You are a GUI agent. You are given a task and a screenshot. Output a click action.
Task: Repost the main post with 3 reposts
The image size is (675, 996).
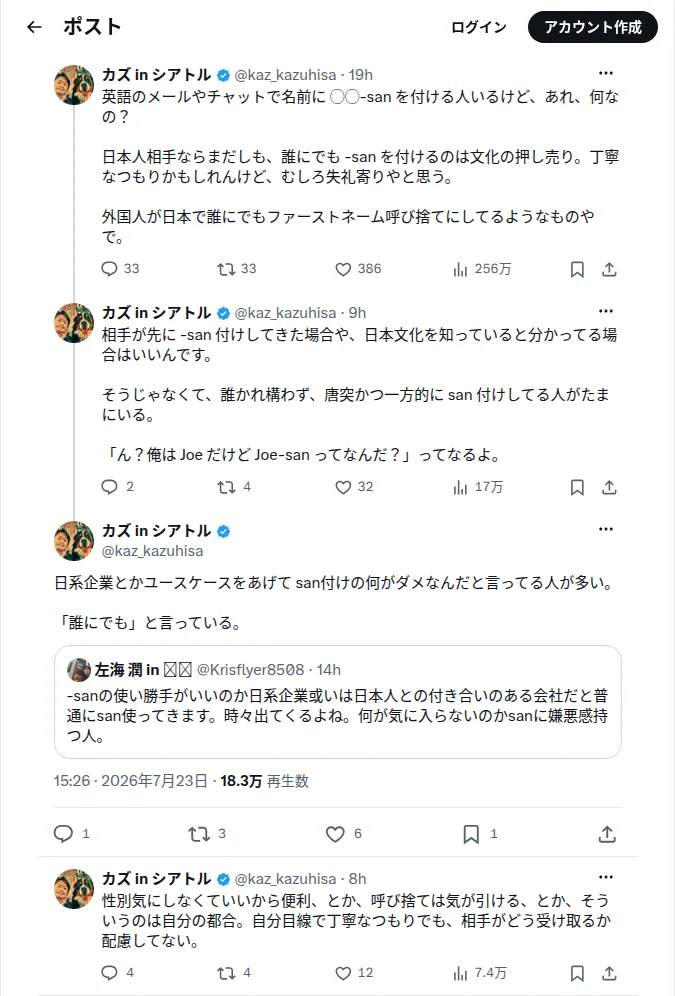click(207, 834)
